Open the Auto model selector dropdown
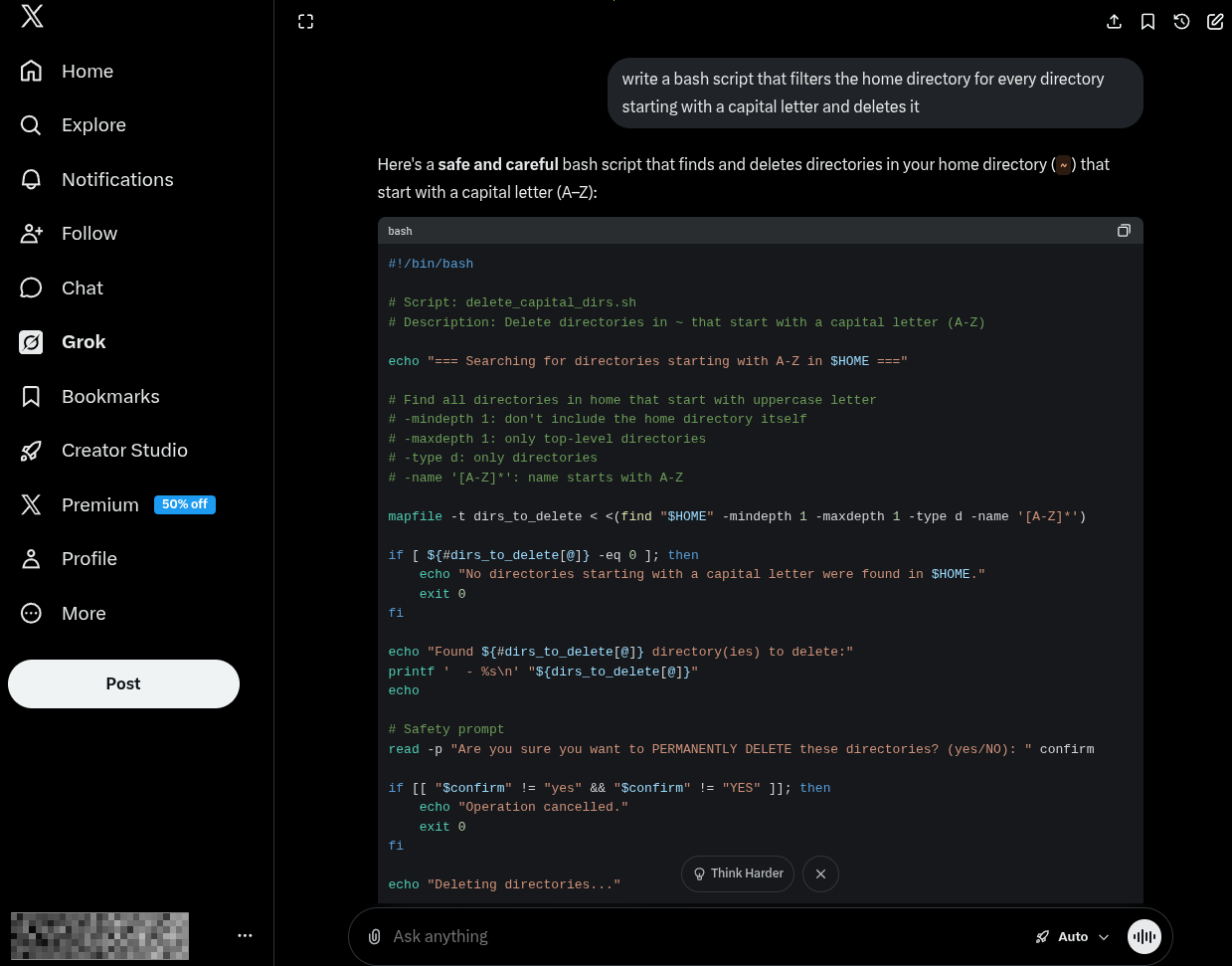 (1072, 936)
